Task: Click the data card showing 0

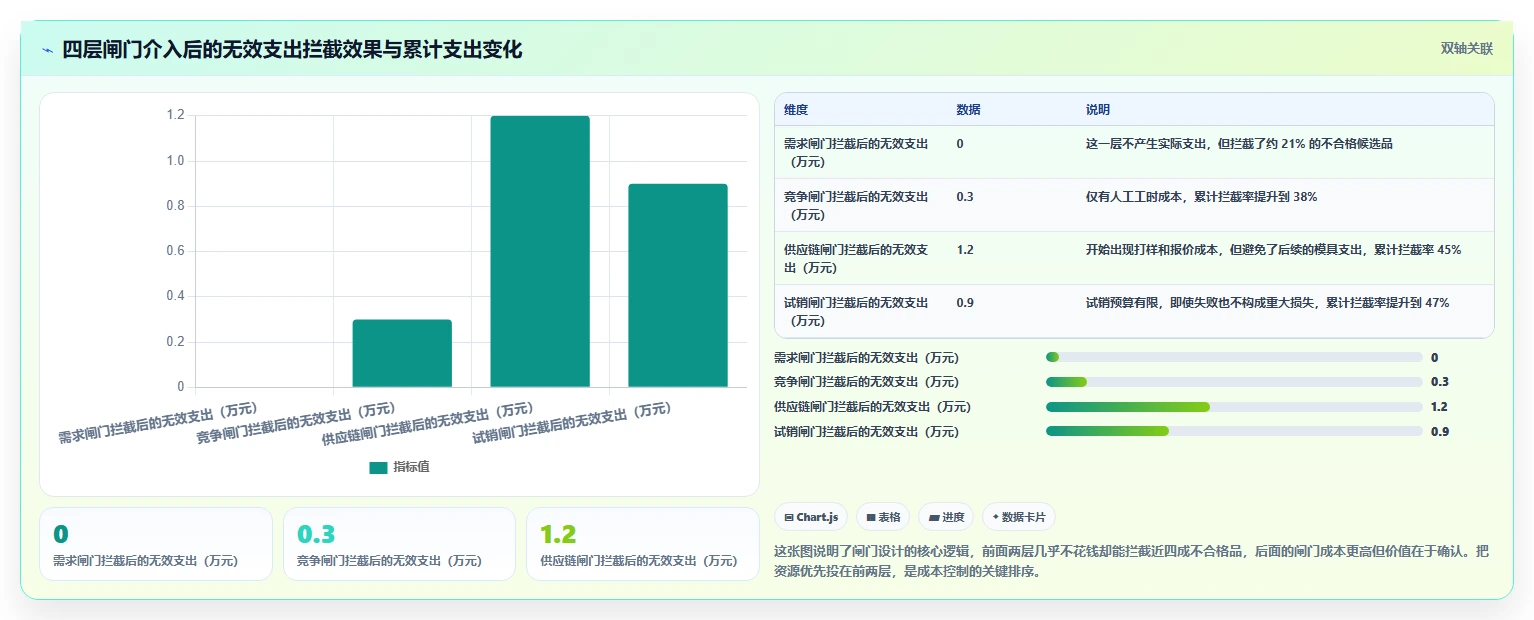Action: click(156, 544)
